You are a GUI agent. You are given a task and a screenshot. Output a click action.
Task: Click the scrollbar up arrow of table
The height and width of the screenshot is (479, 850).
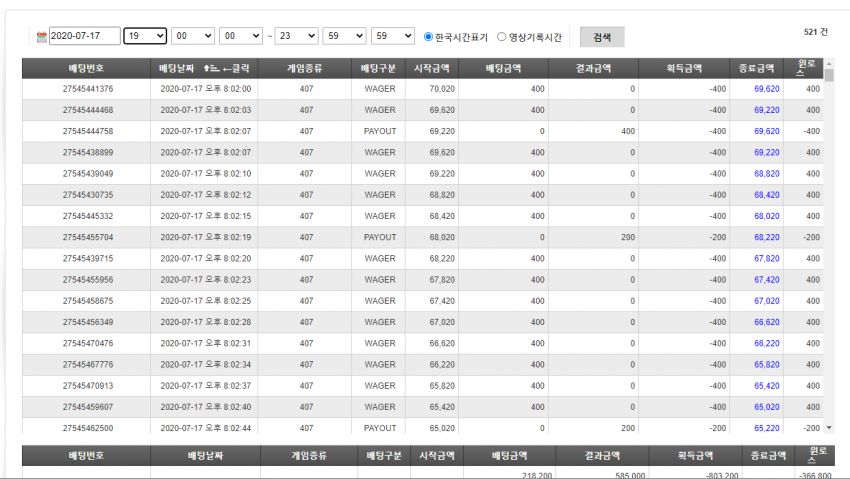point(829,63)
